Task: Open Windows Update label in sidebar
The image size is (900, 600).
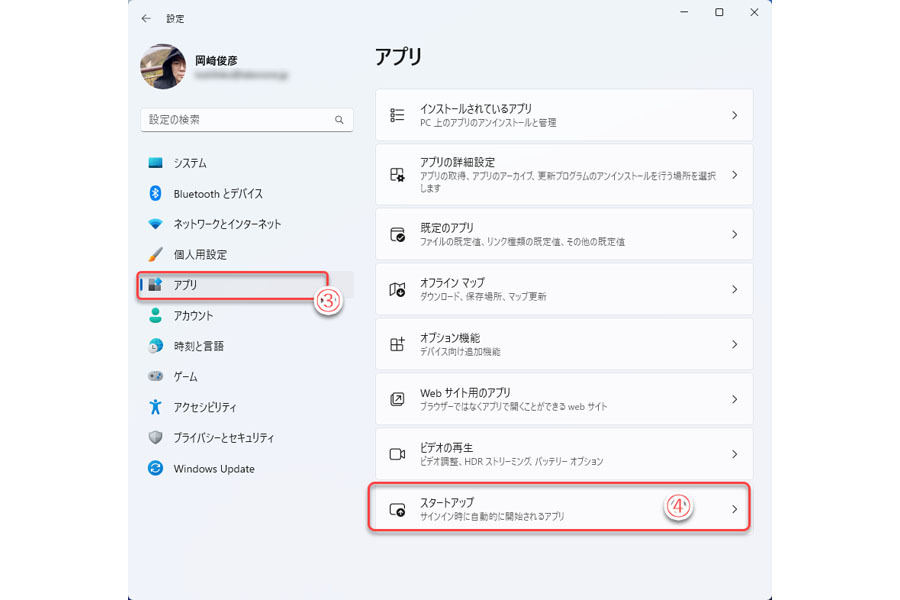Action: coord(214,469)
